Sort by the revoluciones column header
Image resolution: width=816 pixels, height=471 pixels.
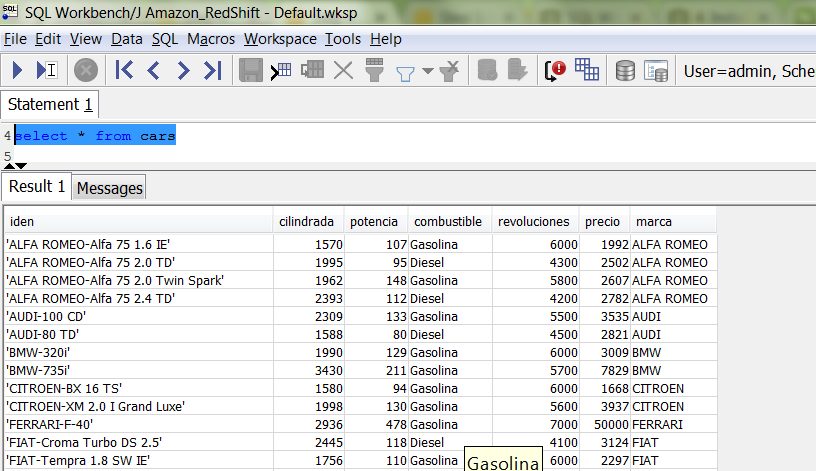pos(536,222)
